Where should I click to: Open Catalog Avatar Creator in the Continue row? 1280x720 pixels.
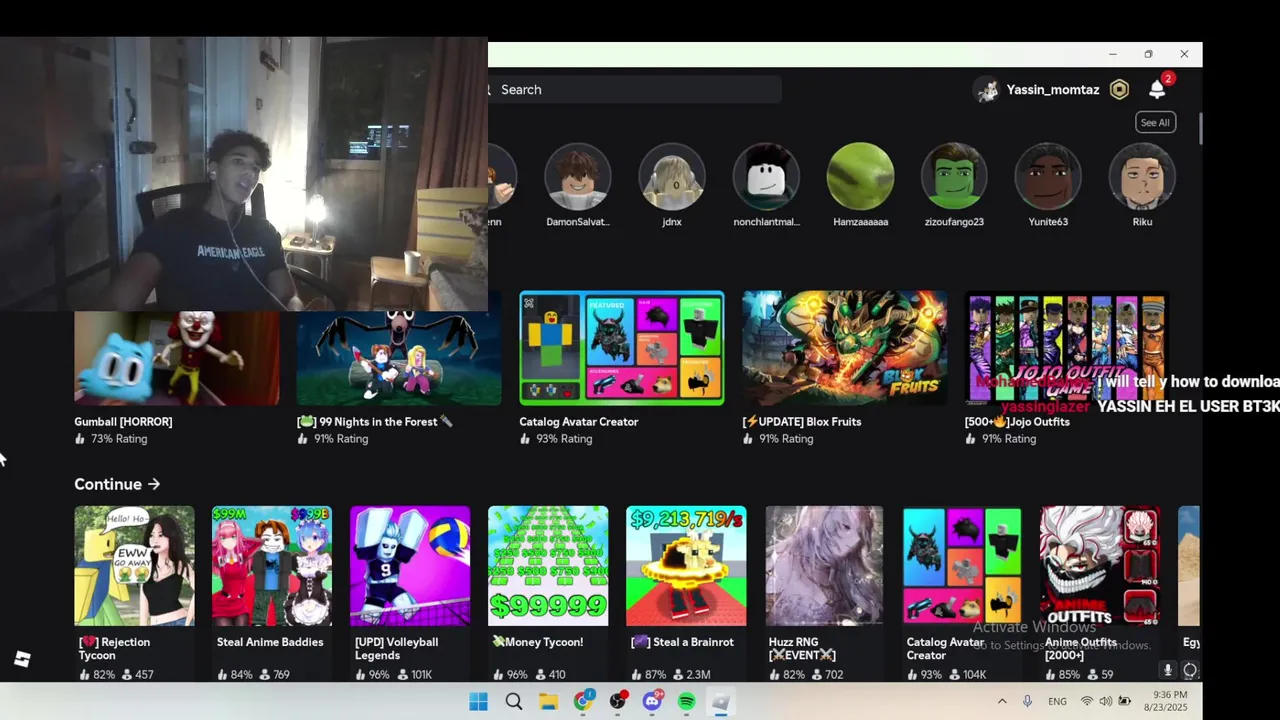pos(962,566)
